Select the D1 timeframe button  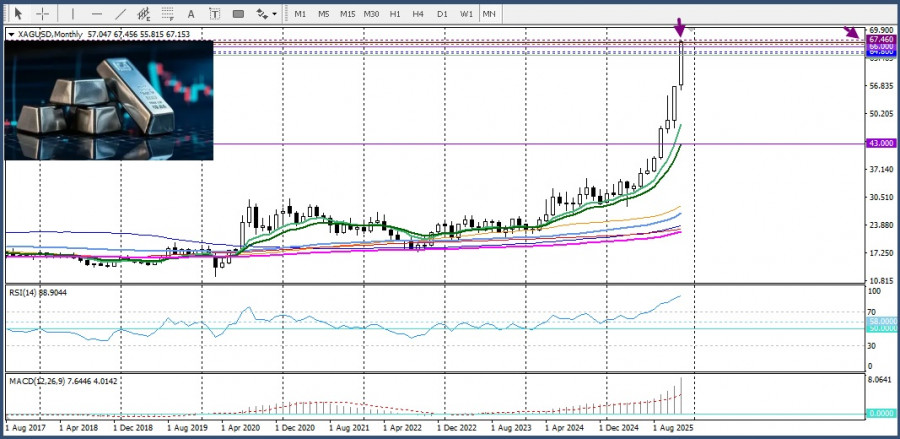click(442, 14)
